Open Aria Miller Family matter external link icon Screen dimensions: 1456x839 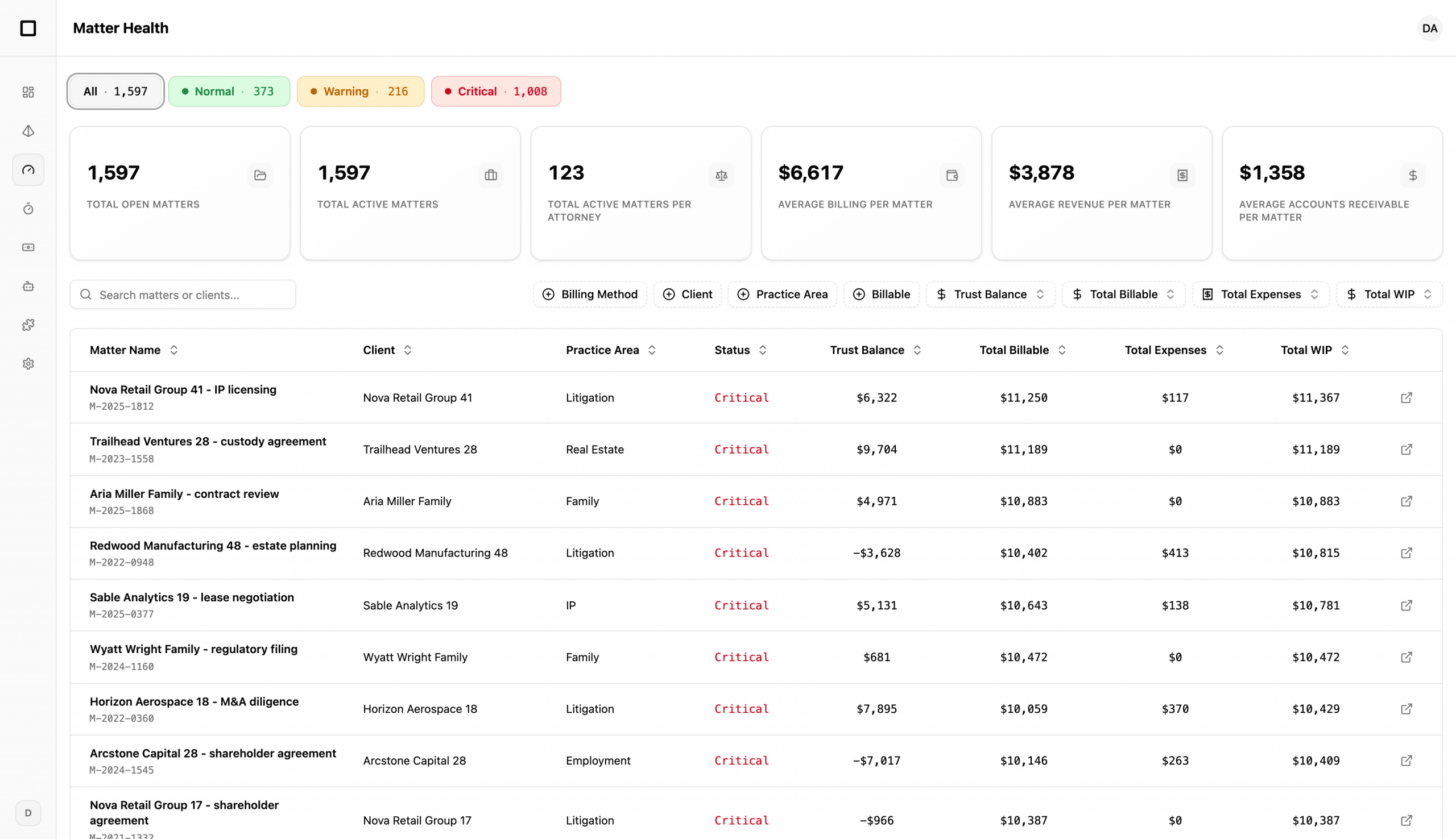[1407, 501]
